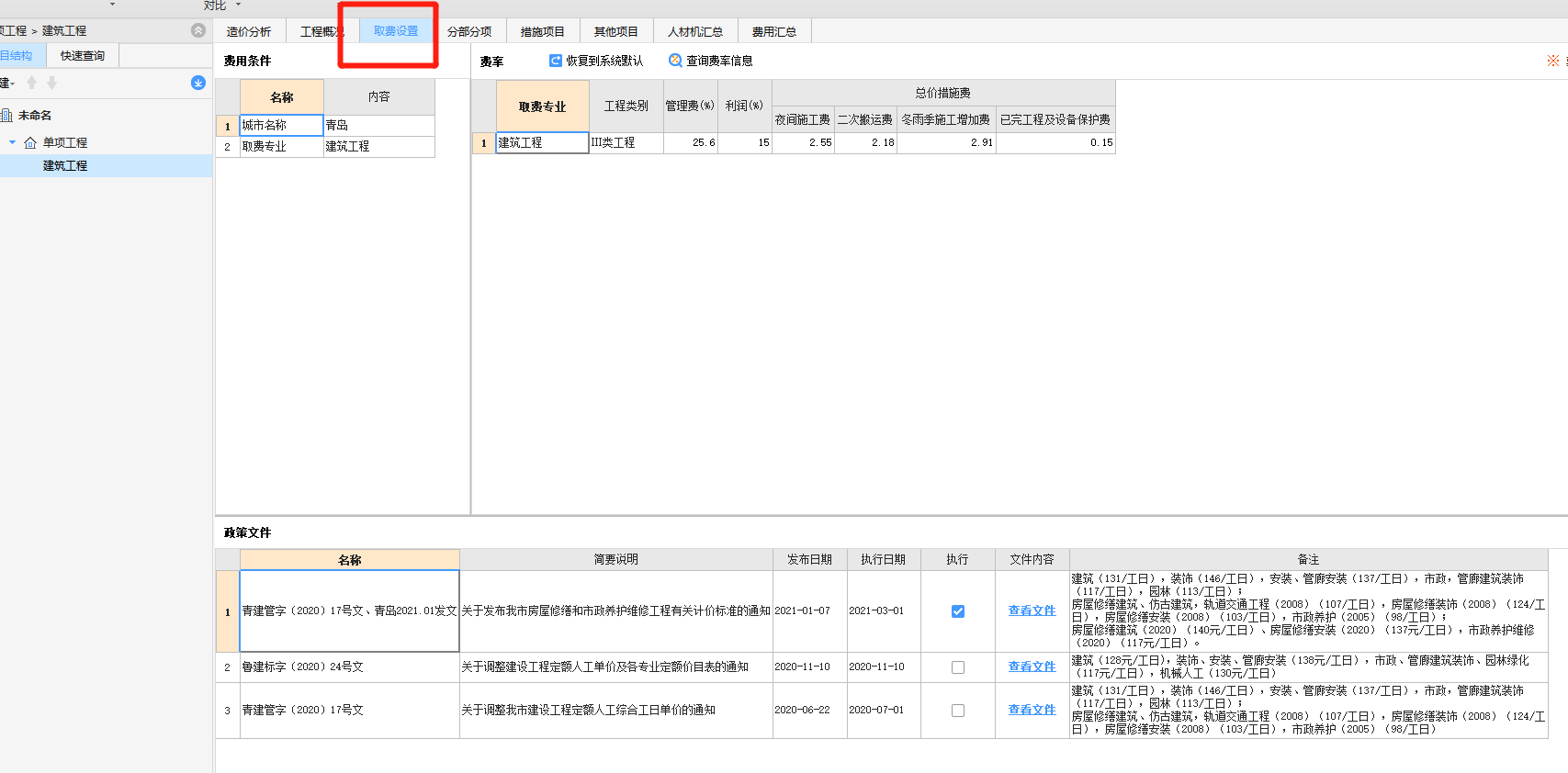Switch to the 造价分析 tab
Screen dimensions: 1568x773
coord(249,31)
